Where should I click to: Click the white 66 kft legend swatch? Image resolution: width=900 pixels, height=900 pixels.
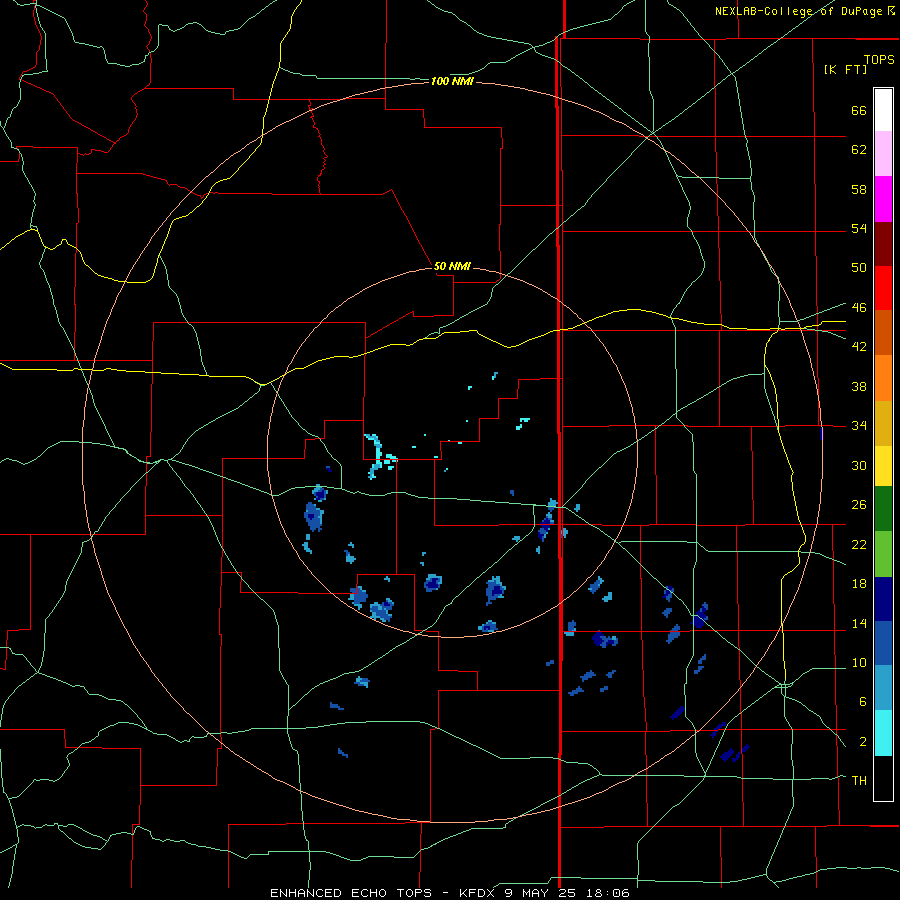point(883,110)
